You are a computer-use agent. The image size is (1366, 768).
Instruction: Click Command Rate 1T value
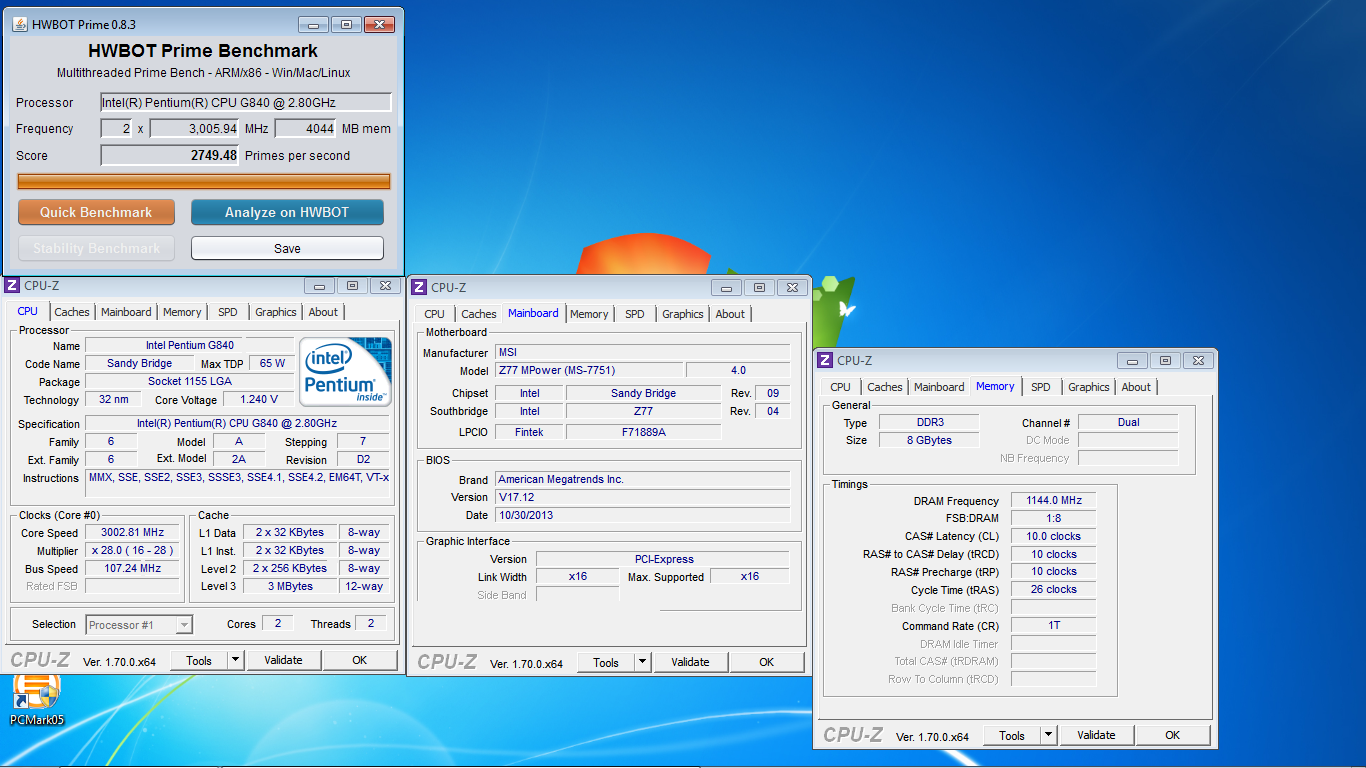[1053, 626]
